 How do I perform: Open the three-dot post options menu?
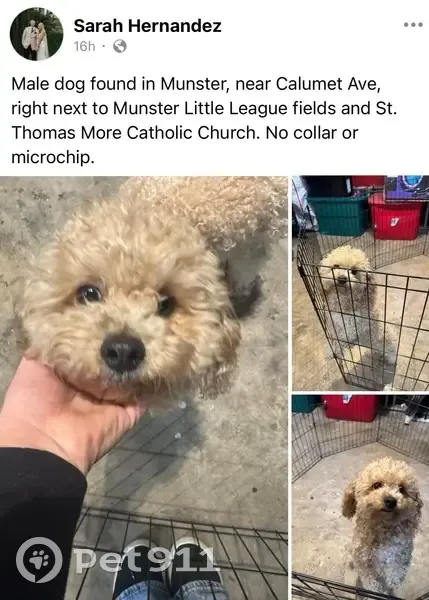413,25
